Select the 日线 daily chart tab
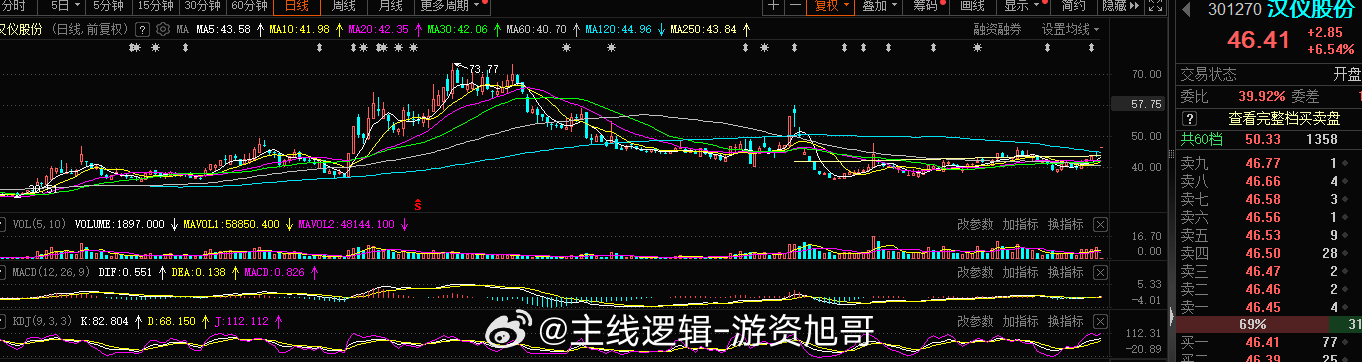 (297, 6)
